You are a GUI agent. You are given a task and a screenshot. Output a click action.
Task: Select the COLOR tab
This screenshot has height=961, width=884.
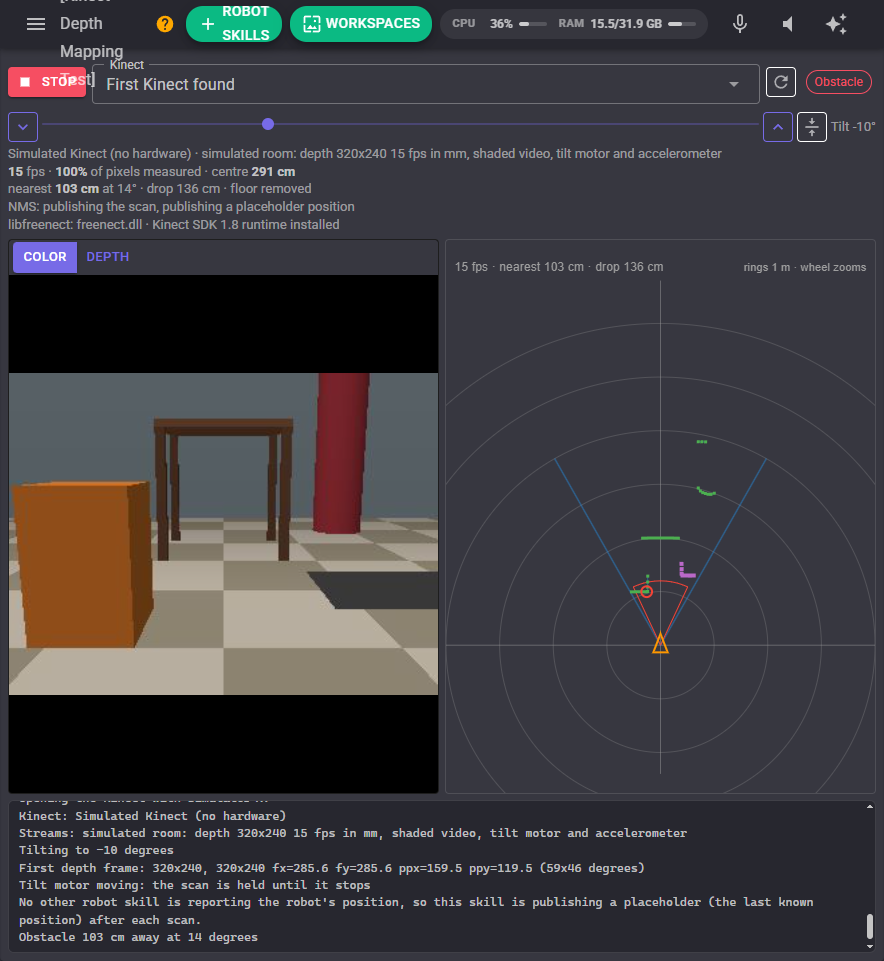45,257
